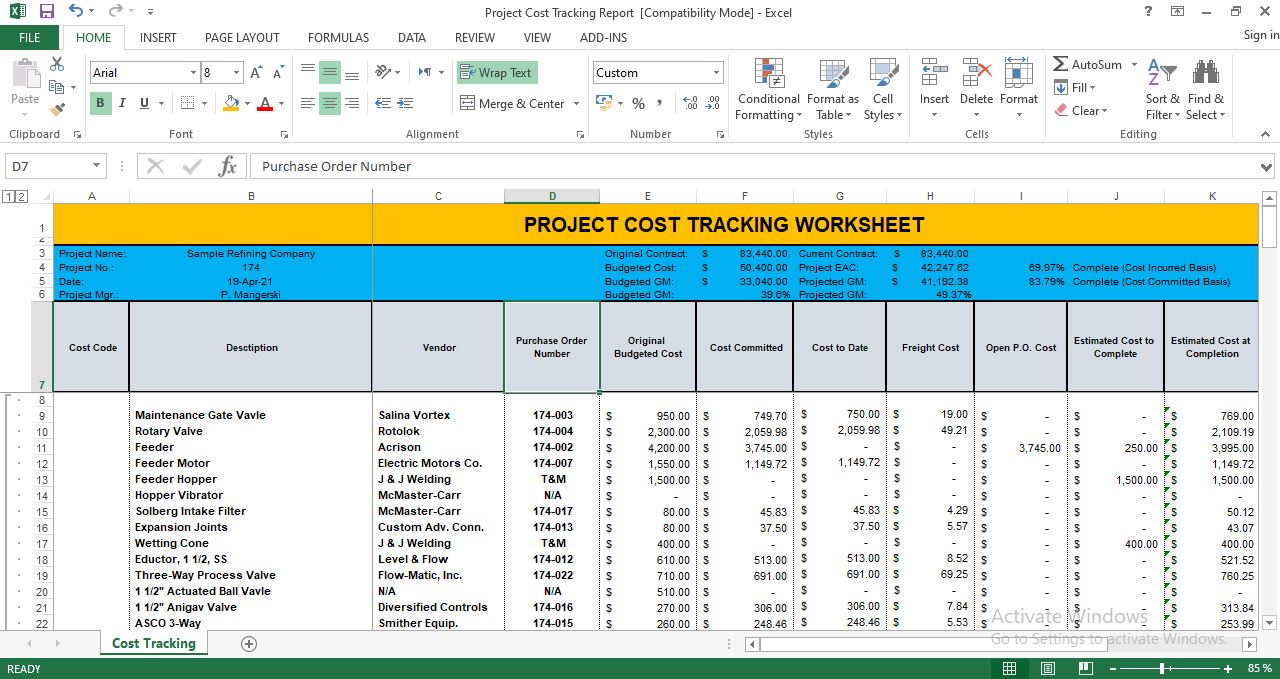
Task: Switch to the PAGE LAYOUT tab
Action: pos(242,37)
